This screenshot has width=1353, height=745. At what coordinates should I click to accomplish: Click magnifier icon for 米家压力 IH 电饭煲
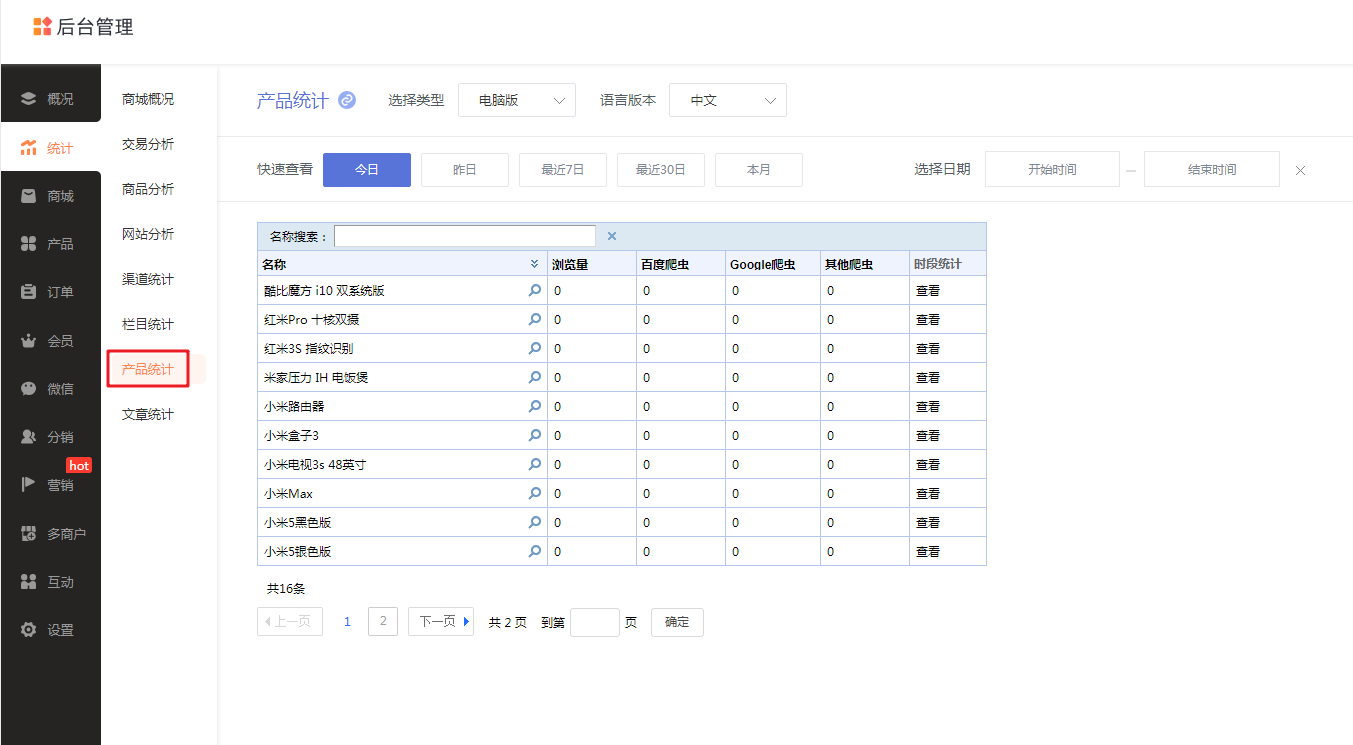pyautogui.click(x=535, y=377)
